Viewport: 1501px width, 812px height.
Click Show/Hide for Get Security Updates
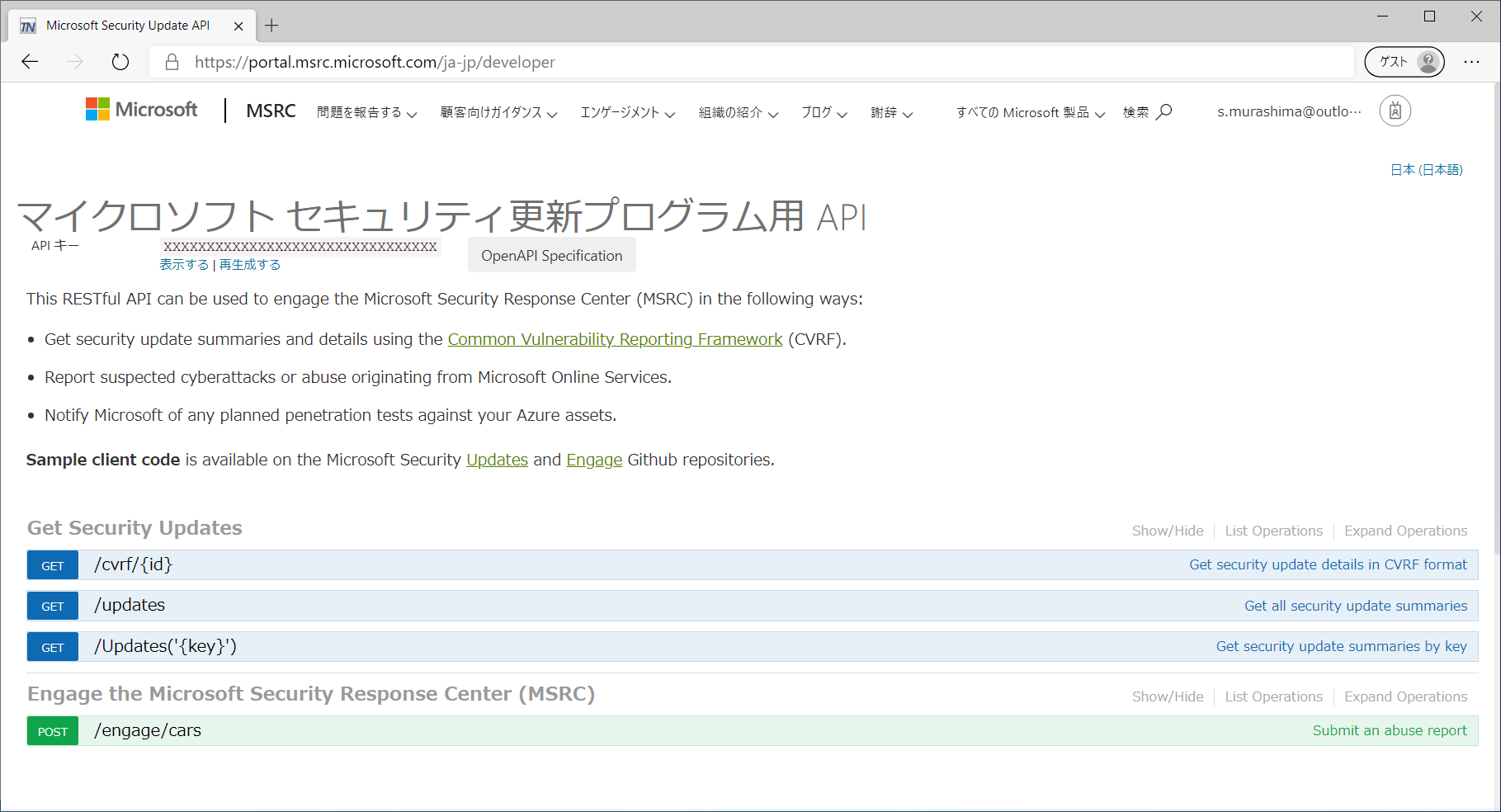tap(1168, 531)
